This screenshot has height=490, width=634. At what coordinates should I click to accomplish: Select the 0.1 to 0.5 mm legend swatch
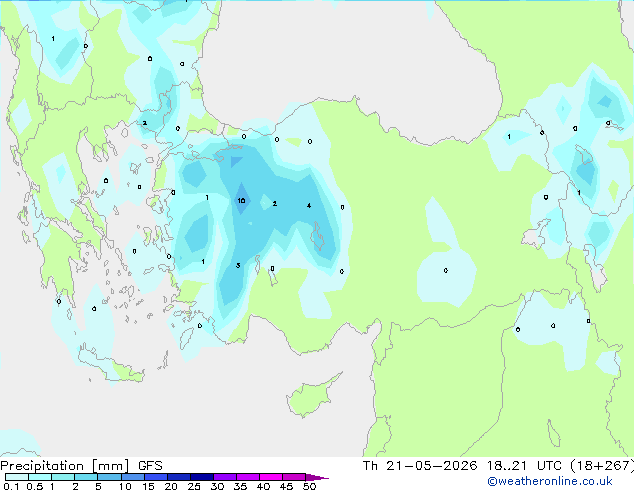[17, 477]
